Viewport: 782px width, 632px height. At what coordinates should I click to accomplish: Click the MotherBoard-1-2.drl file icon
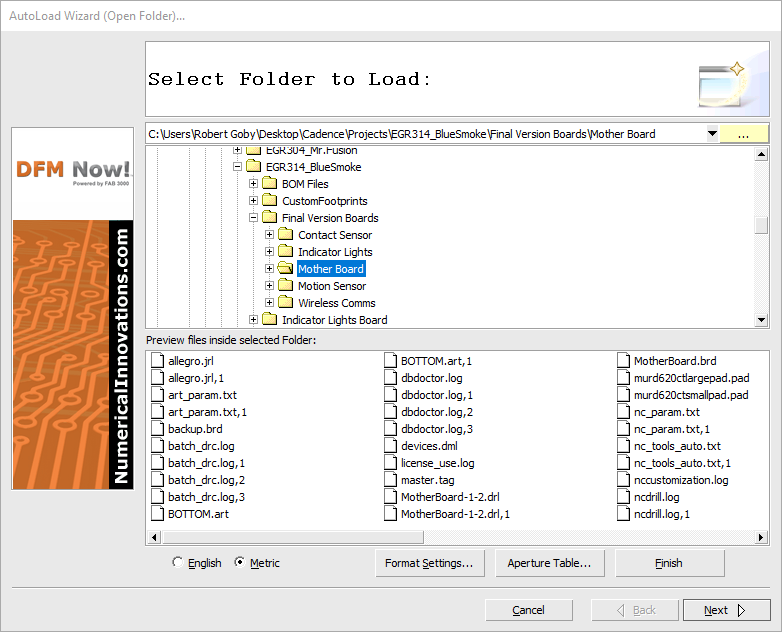pos(391,496)
